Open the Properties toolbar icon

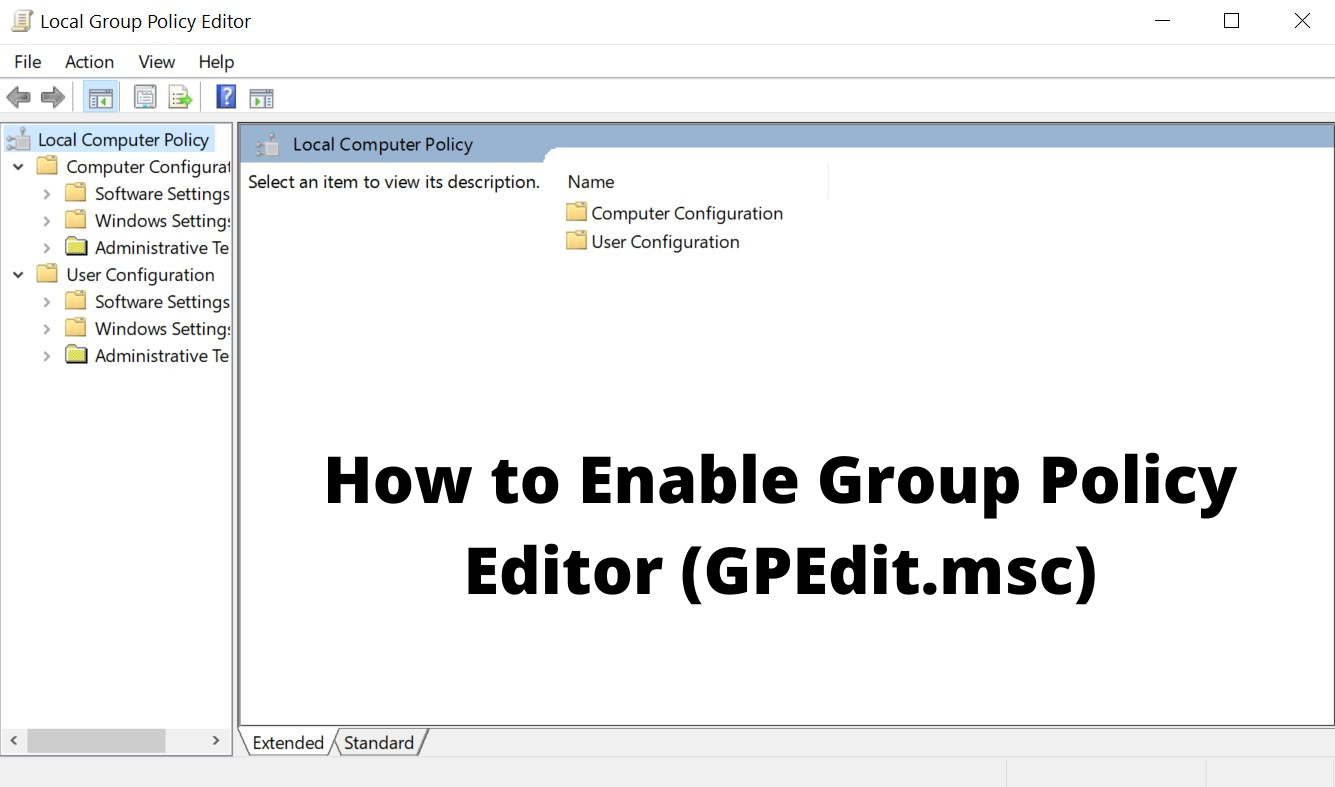[x=145, y=97]
